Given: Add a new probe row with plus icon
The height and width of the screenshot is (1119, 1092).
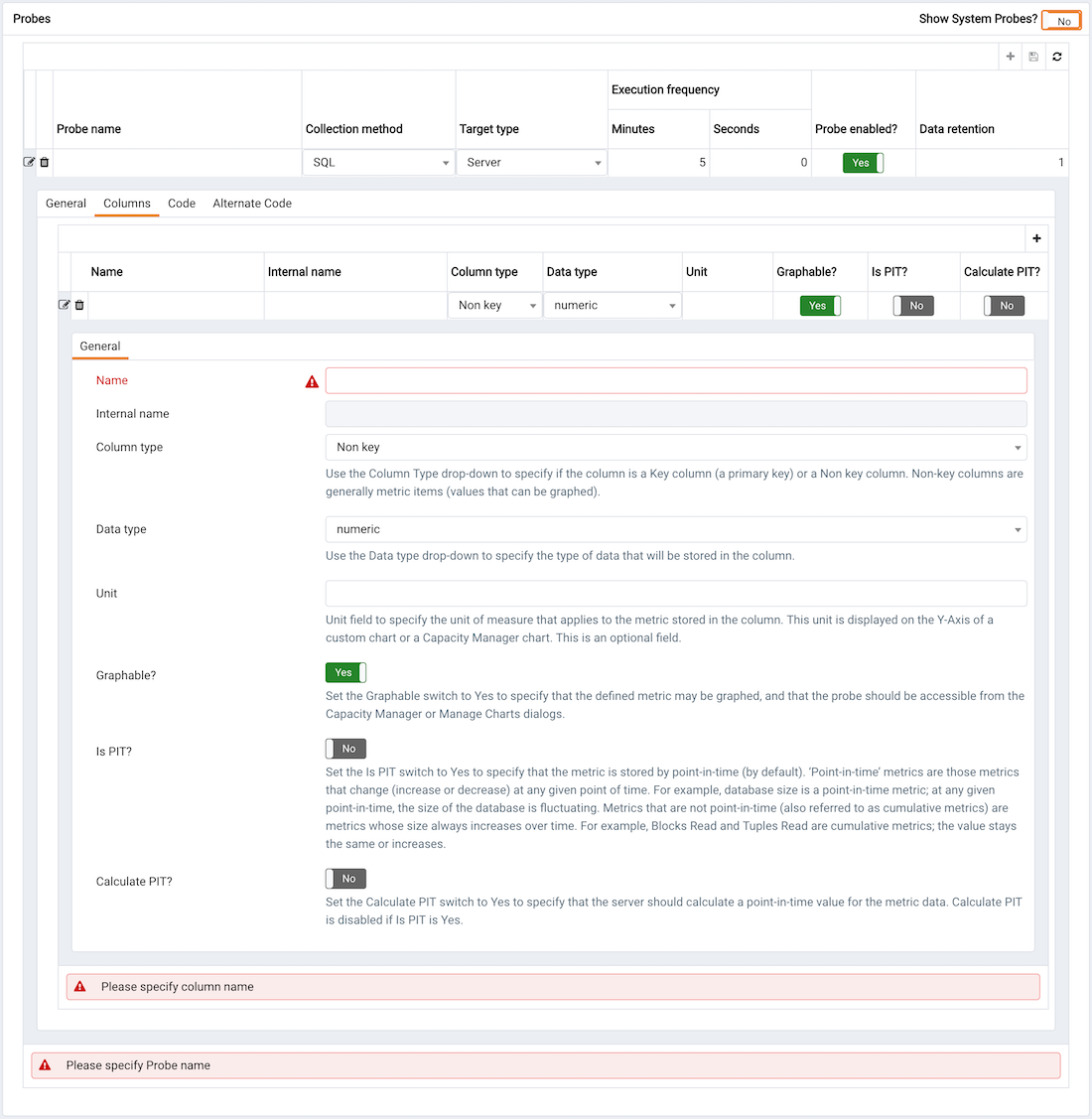Looking at the screenshot, I should click(1010, 57).
